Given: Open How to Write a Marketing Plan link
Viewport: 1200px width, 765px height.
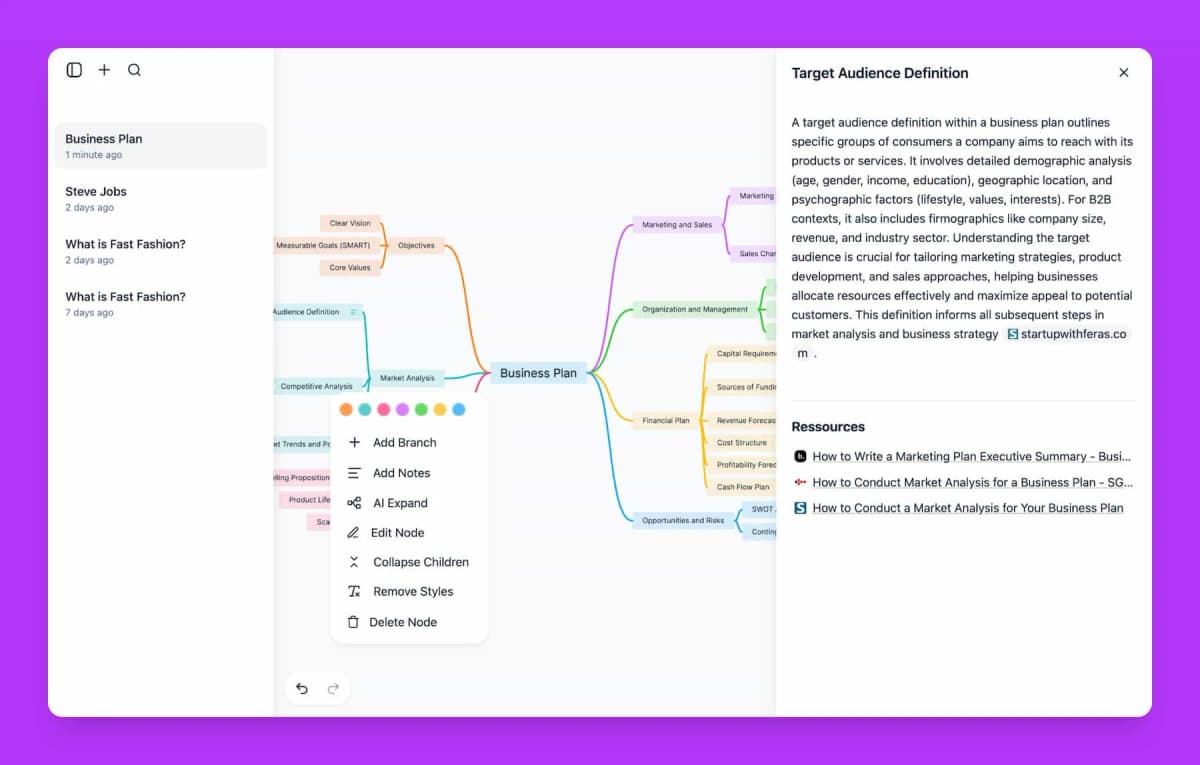Looking at the screenshot, I should coord(972,456).
